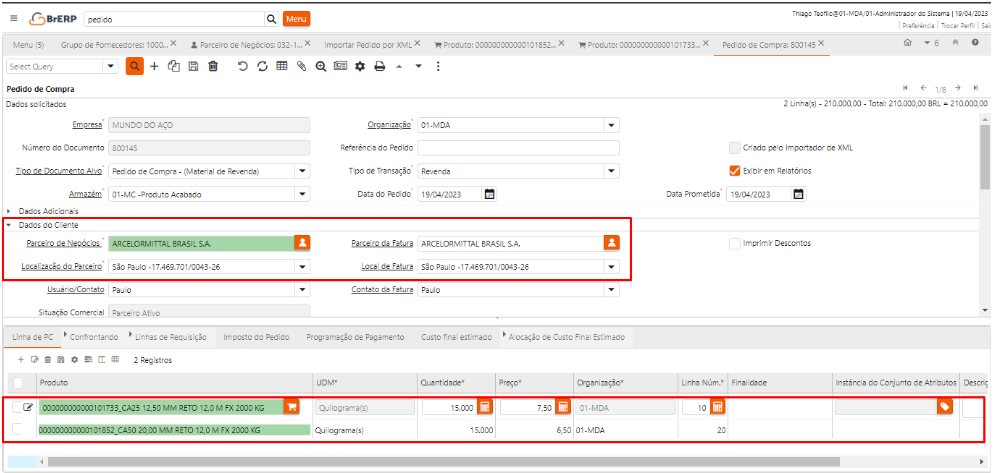Uncheck Exibir em Relatórios checkbox
The width and height of the screenshot is (996, 473).
[735, 170]
